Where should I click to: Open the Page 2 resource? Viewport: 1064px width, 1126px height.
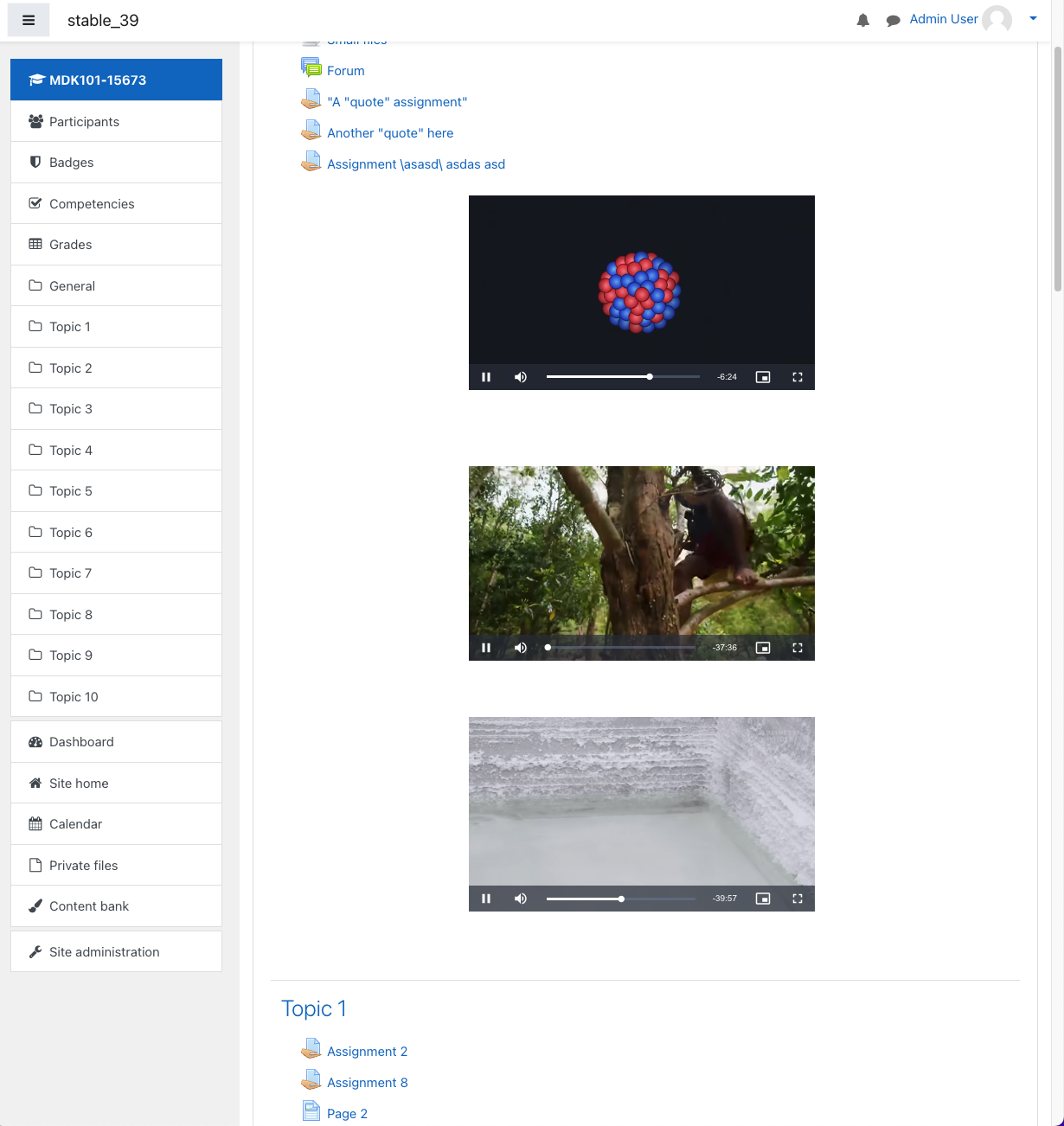click(347, 1114)
